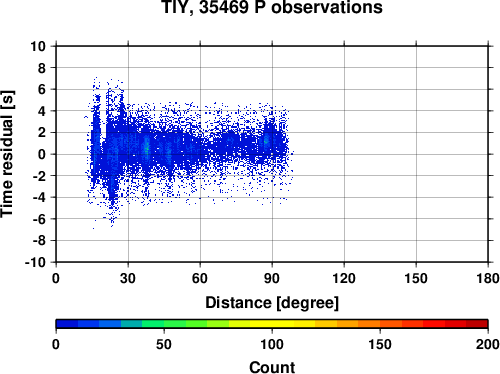Click the colorbar tick label '50'
This screenshot has width=500, height=374.
click(164, 344)
